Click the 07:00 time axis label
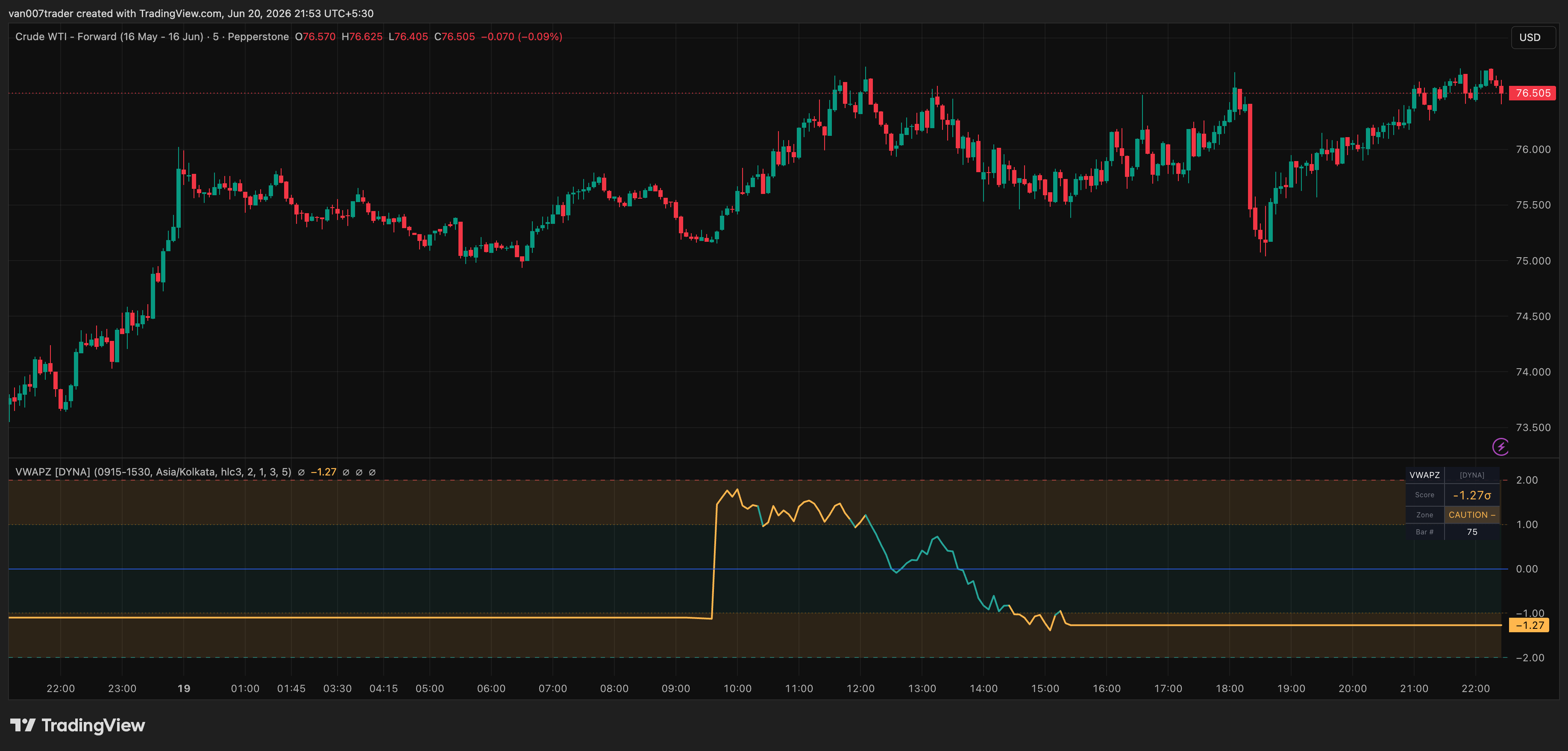 pyautogui.click(x=553, y=689)
